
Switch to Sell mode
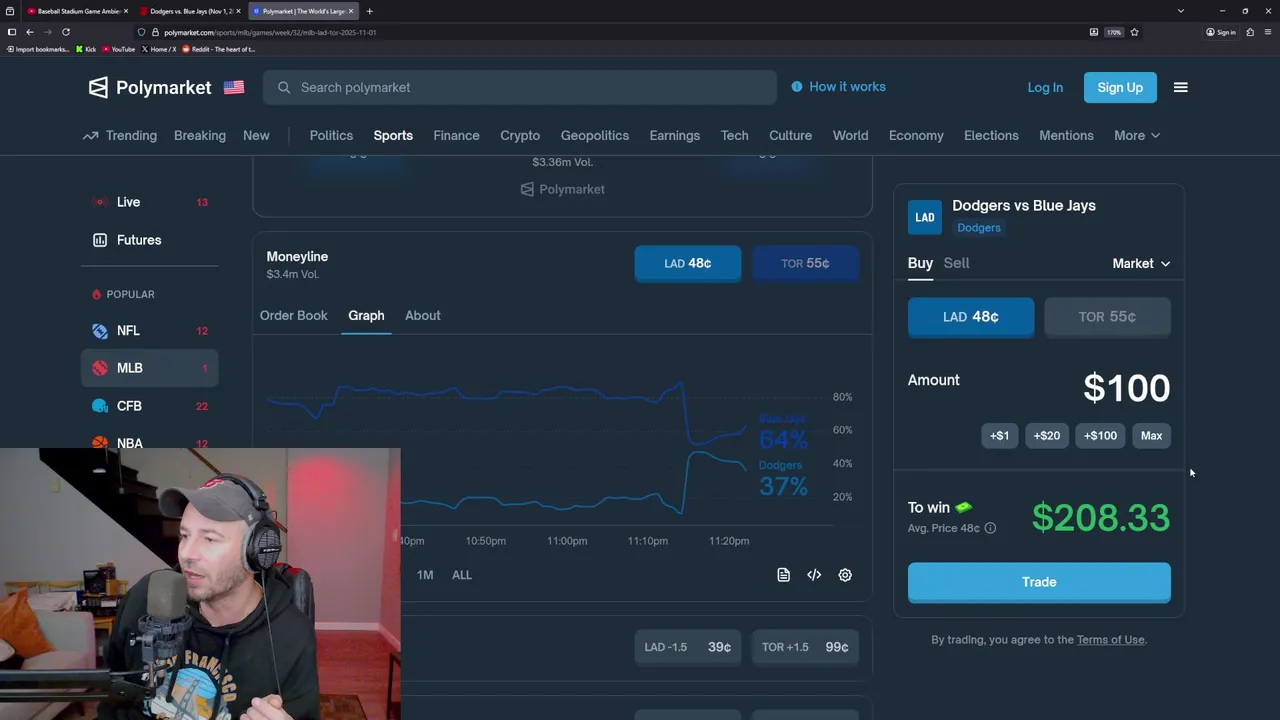(956, 263)
